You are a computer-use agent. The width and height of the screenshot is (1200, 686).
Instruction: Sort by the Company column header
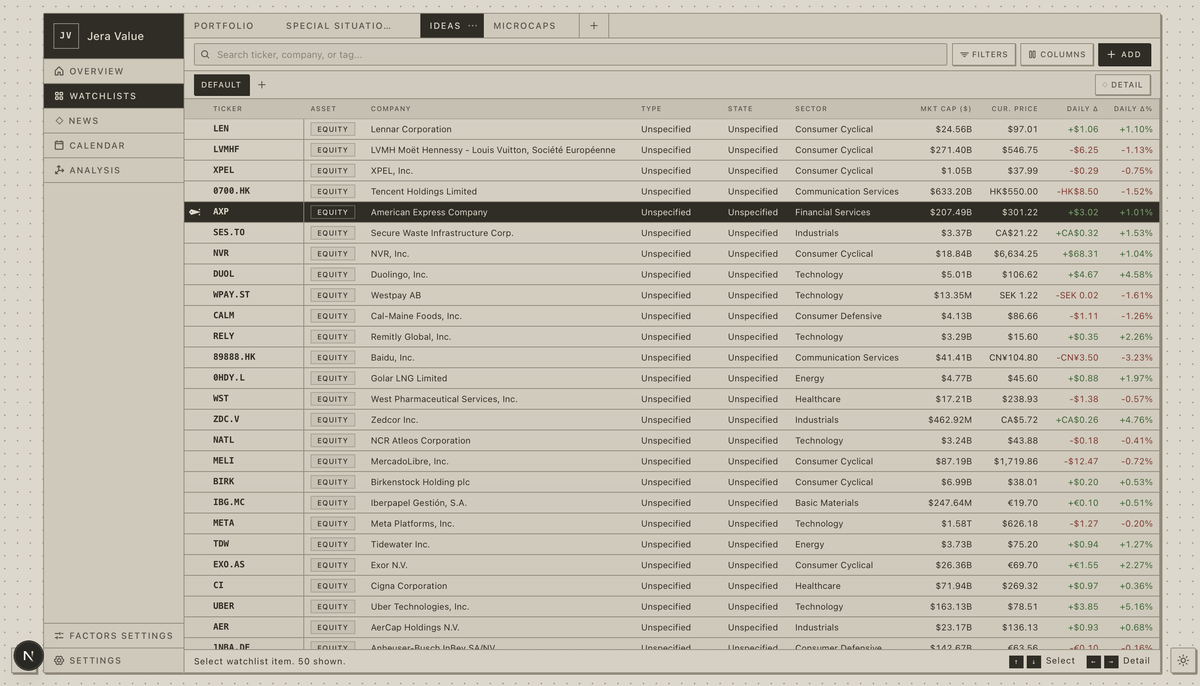coord(391,109)
